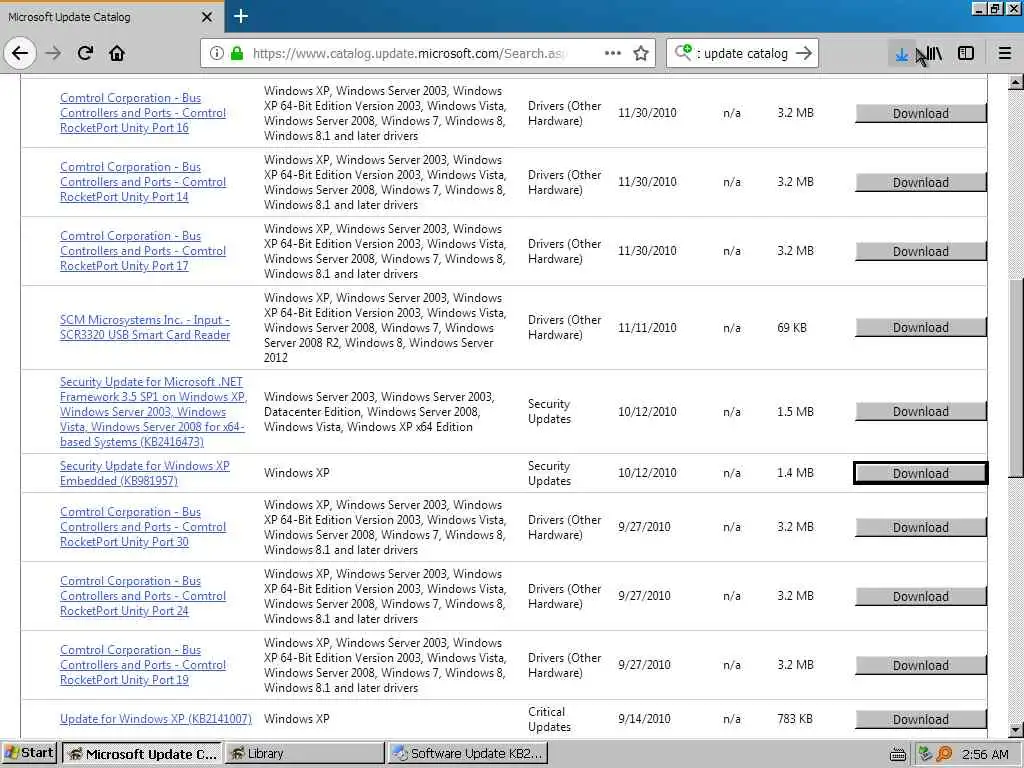Bookmark this page with the star
This screenshot has height=768, width=1024.
tap(641, 53)
